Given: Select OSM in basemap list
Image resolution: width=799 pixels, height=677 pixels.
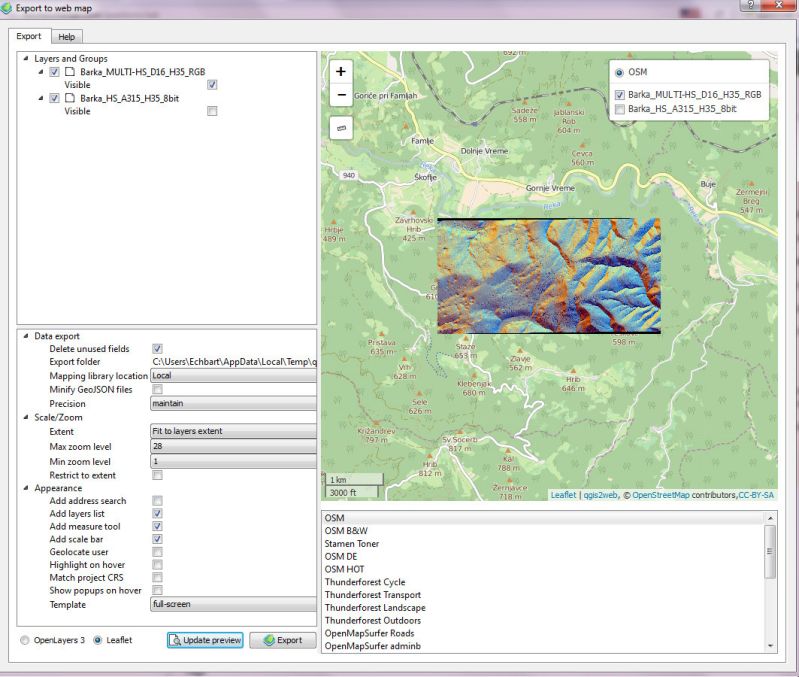Looking at the screenshot, I should (543, 518).
